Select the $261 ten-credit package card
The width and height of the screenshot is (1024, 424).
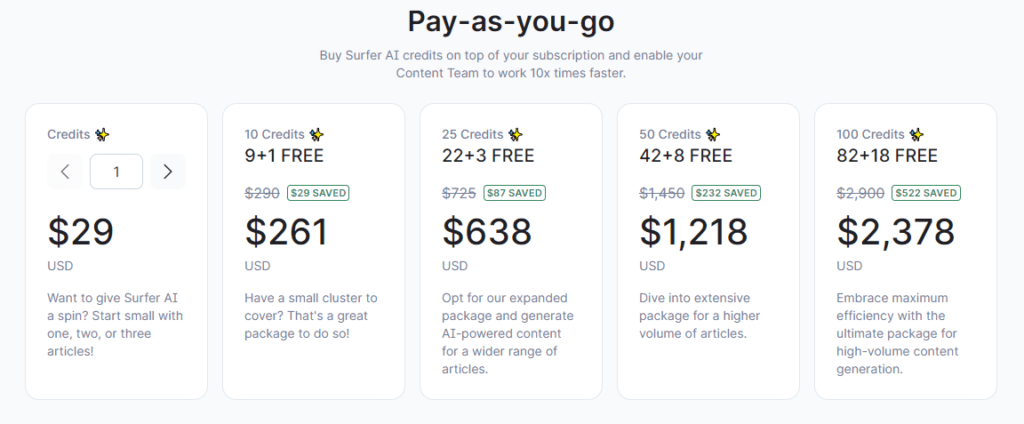[x=313, y=251]
